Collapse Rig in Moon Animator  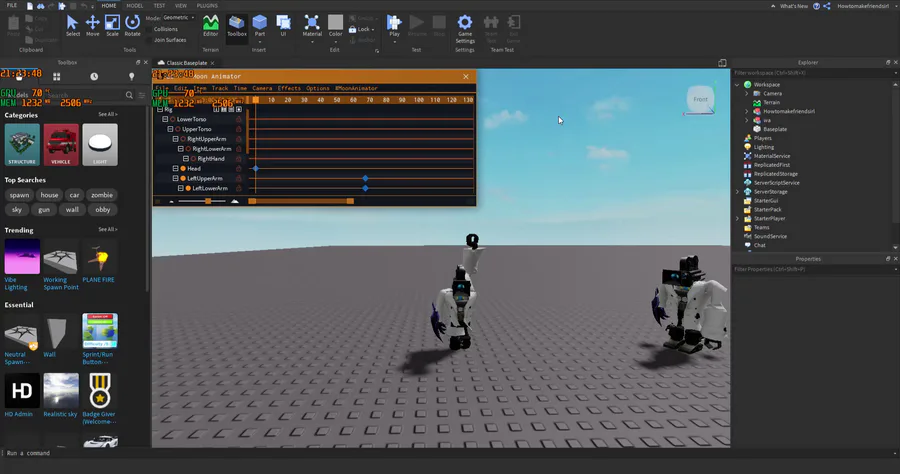click(x=160, y=109)
